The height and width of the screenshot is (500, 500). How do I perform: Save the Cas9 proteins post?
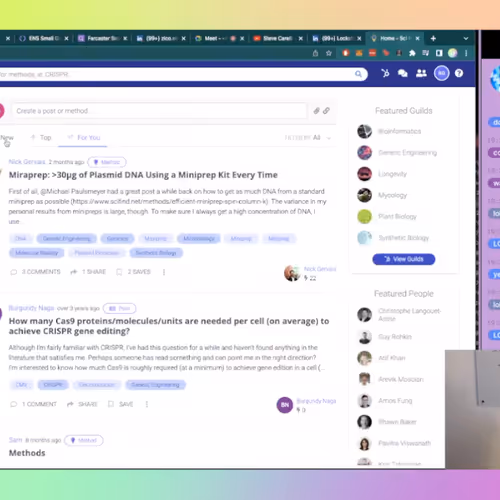[120, 404]
